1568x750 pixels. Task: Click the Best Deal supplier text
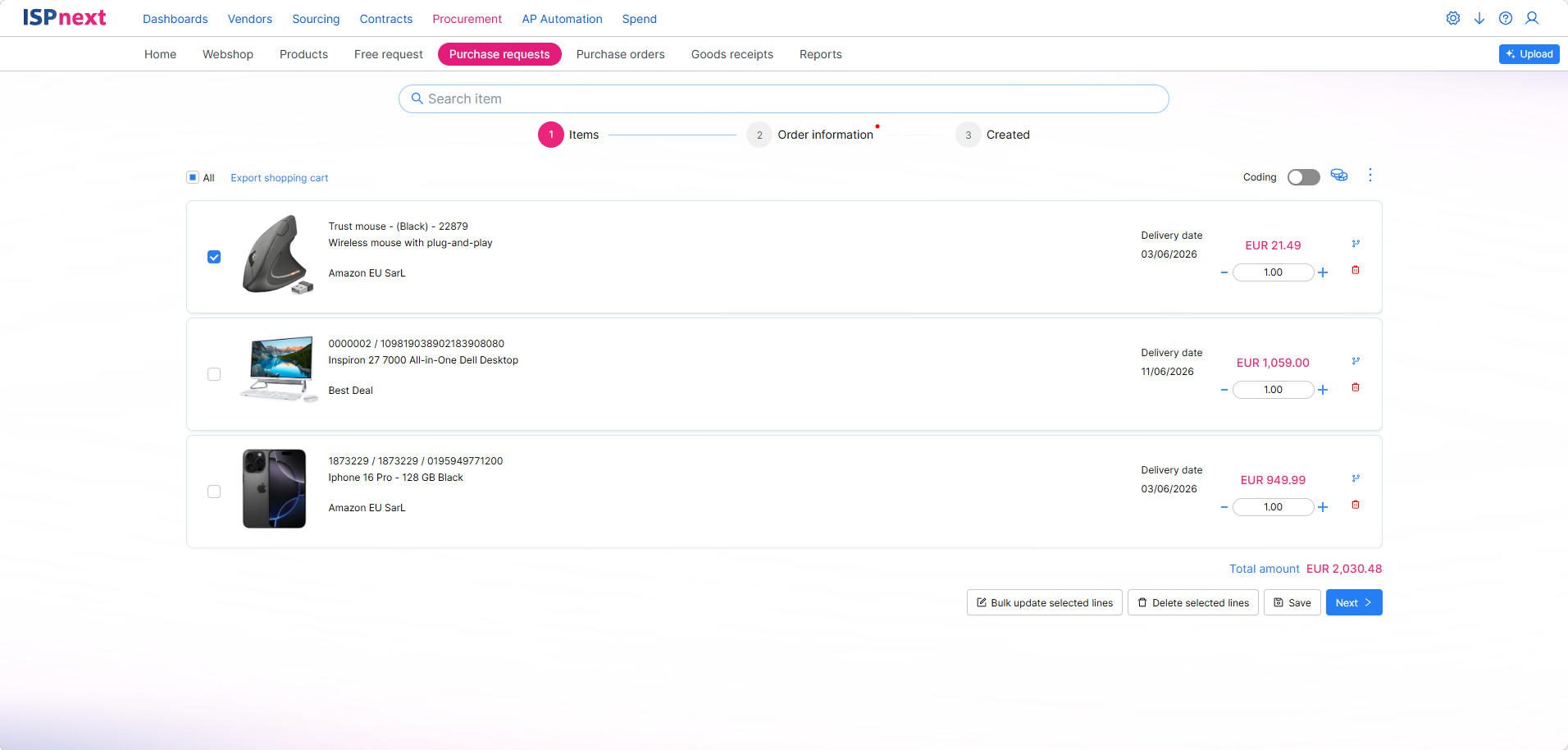click(x=351, y=391)
